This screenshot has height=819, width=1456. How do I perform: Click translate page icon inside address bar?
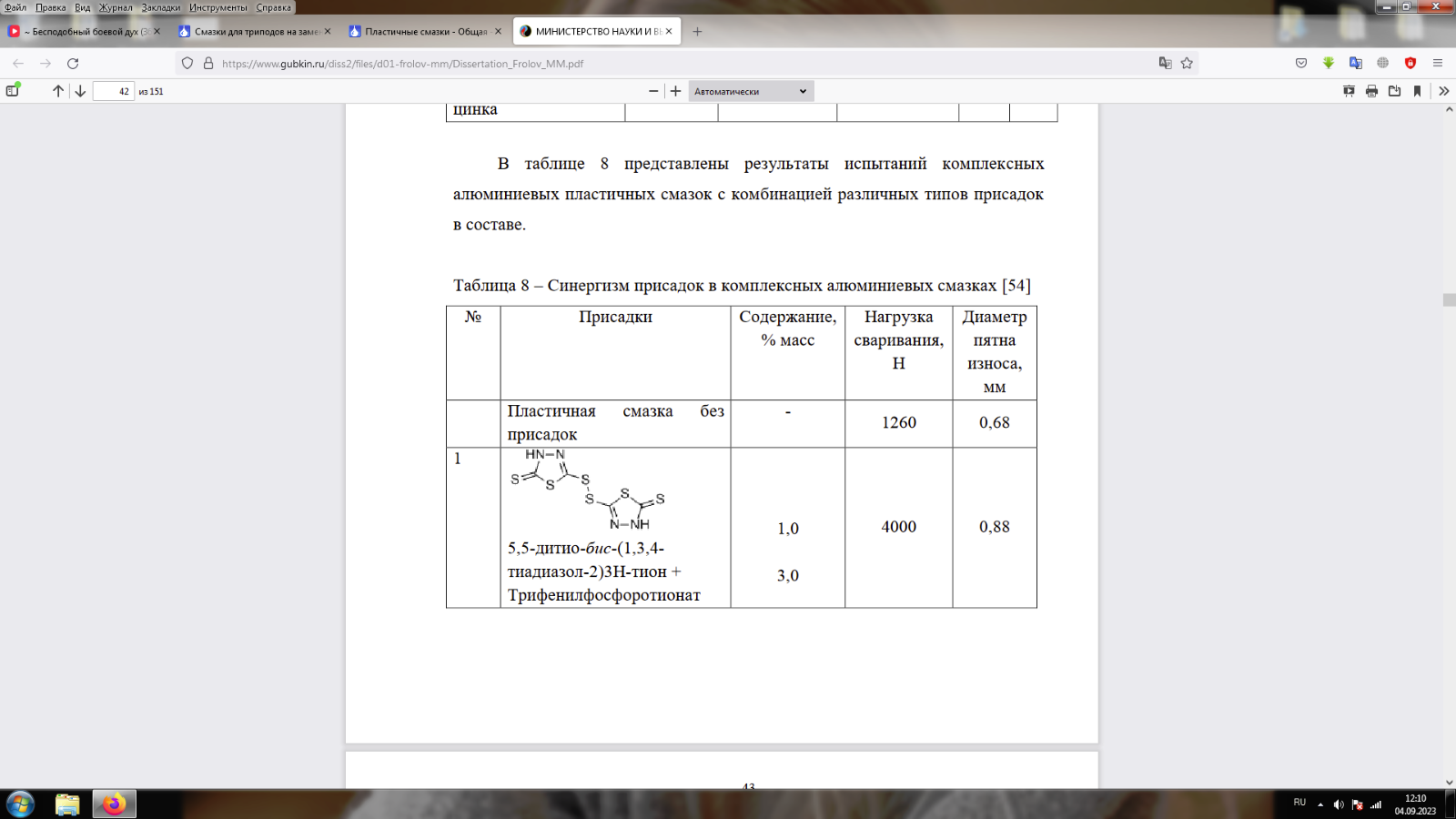pos(1165,64)
